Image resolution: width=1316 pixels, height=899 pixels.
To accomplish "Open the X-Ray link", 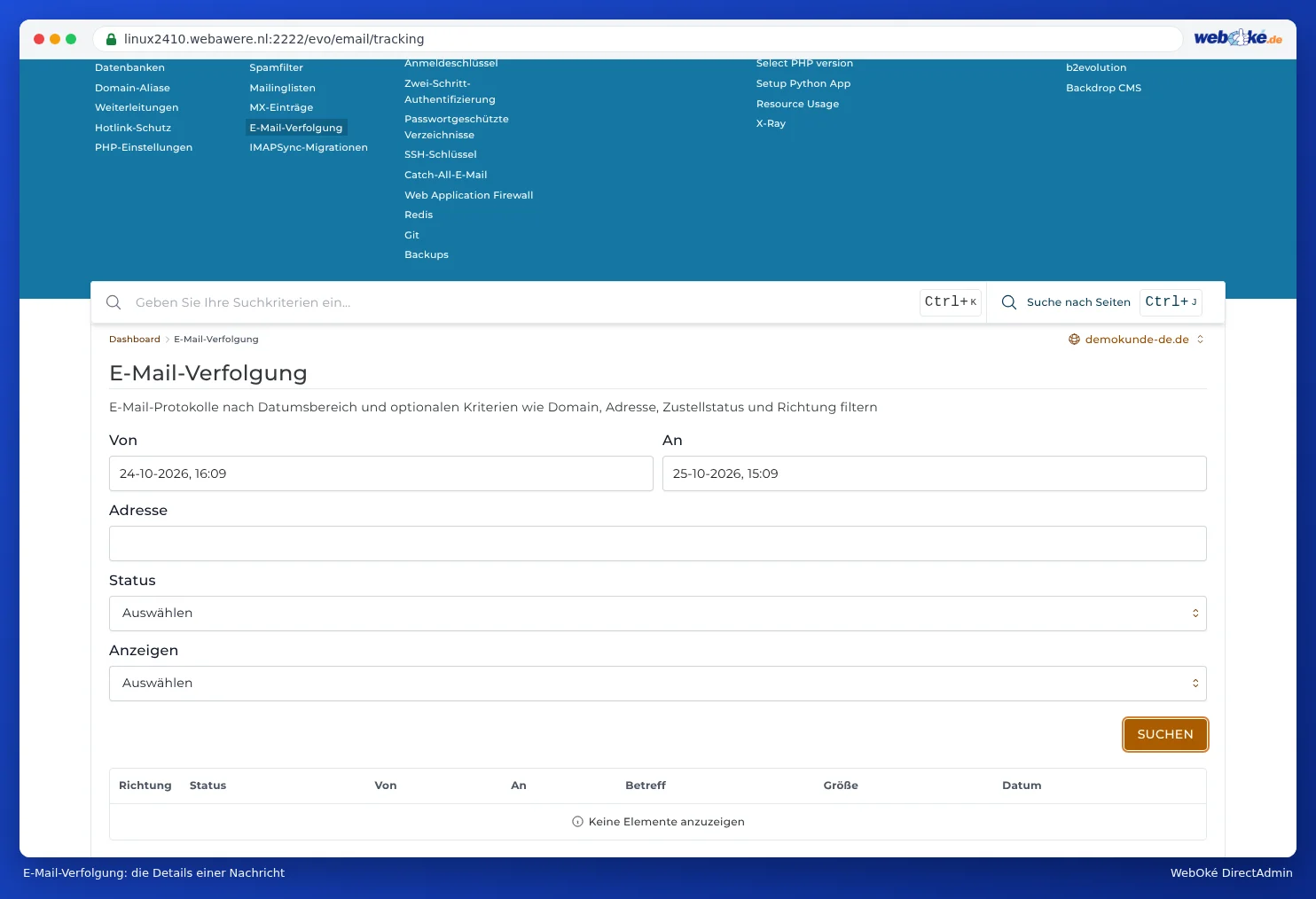I will click(771, 123).
